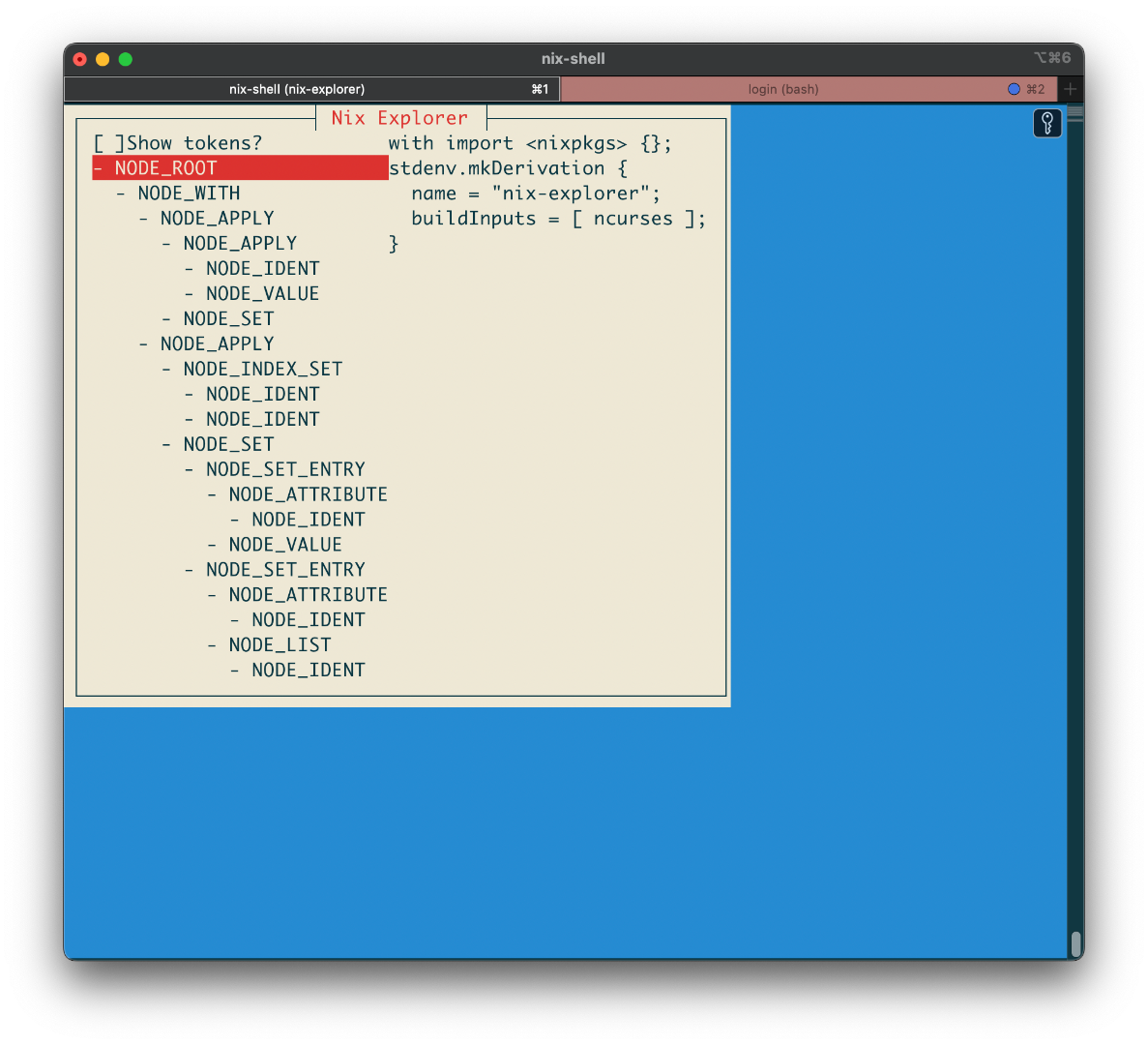Open a new tab with plus button
This screenshot has width=1148, height=1045.
coord(1070,89)
